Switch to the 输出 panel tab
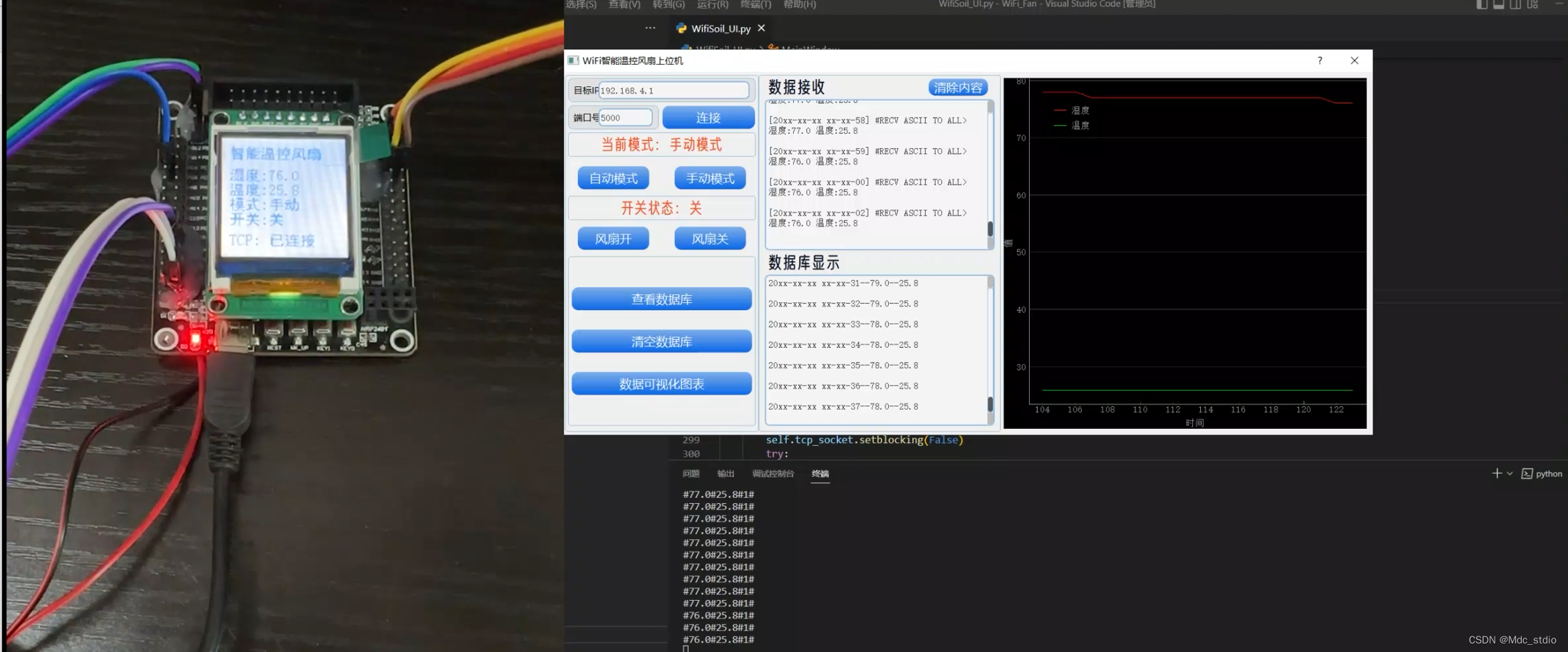The width and height of the screenshot is (1568, 652). (x=726, y=474)
